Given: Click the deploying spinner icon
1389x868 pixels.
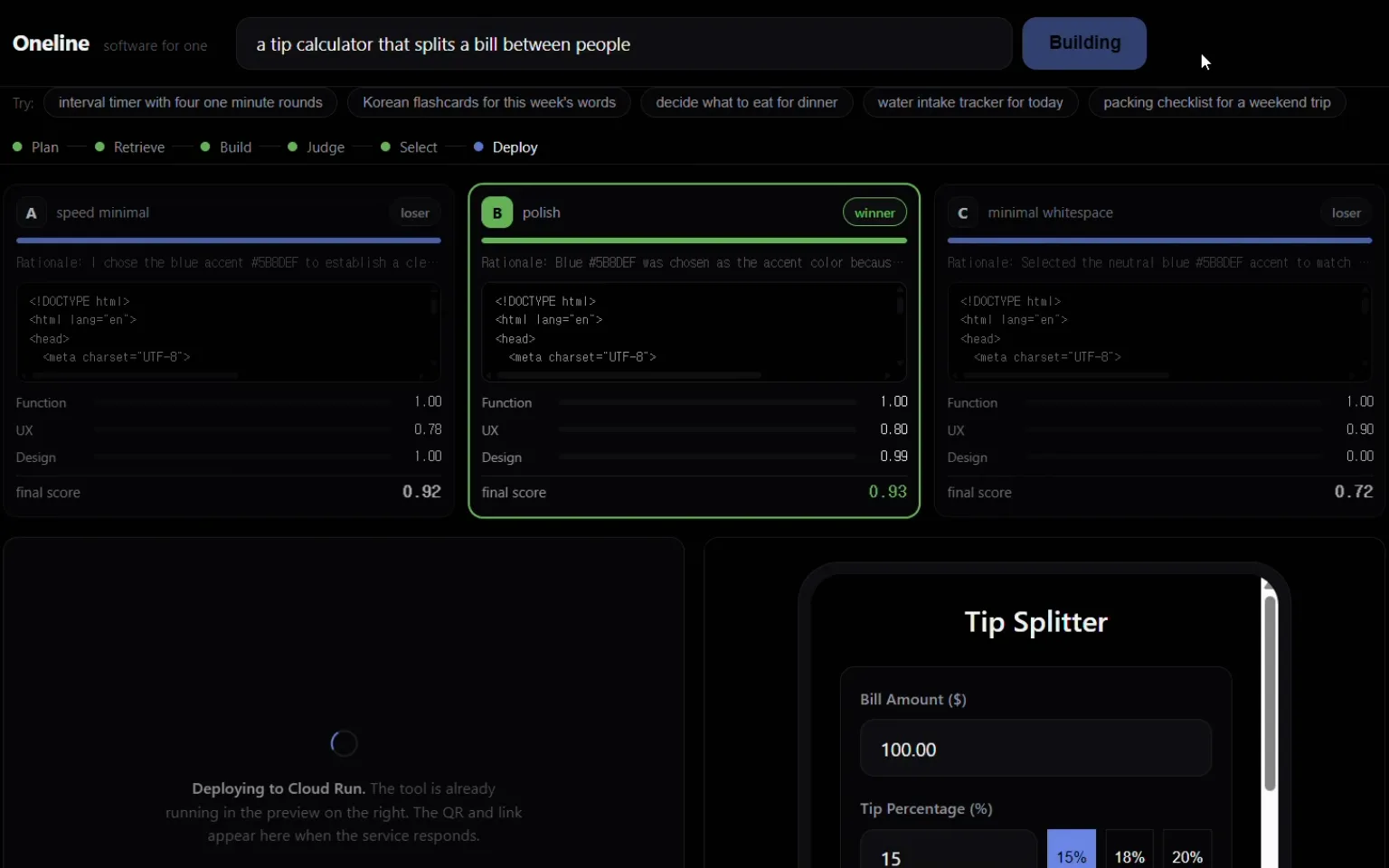Looking at the screenshot, I should [x=344, y=743].
